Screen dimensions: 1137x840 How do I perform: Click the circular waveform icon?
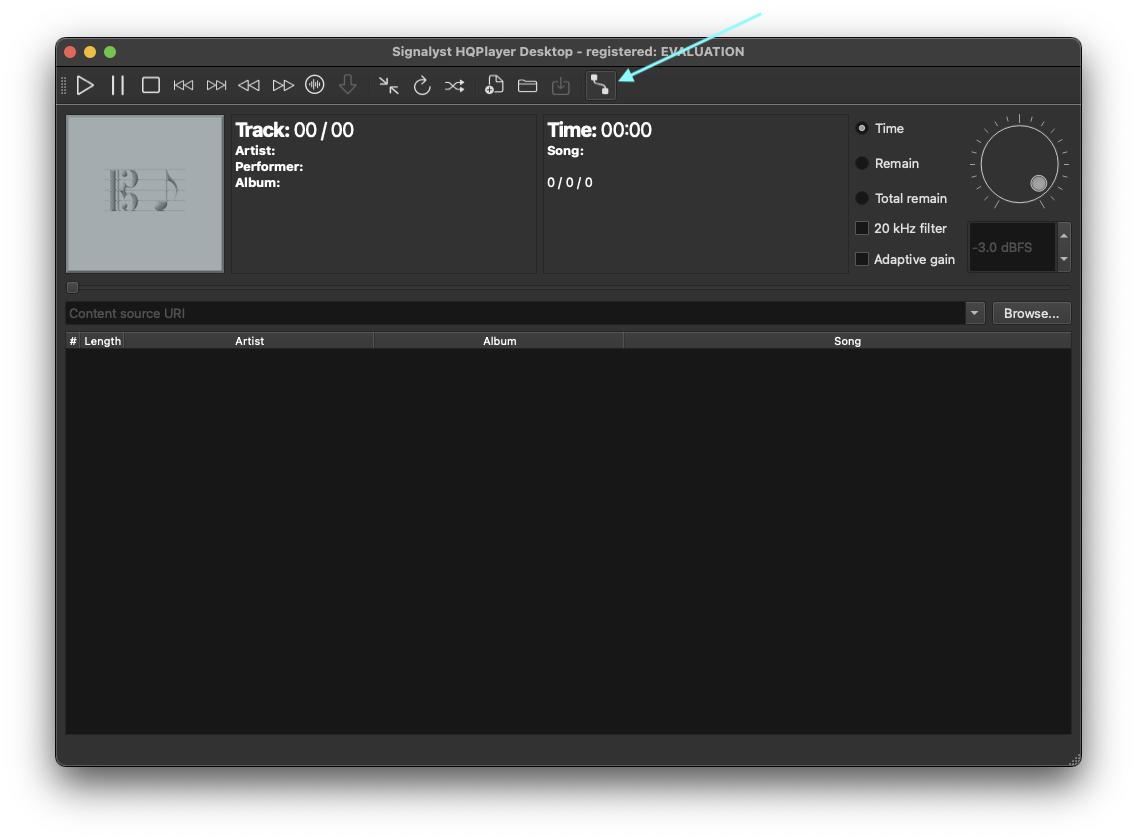click(x=315, y=86)
